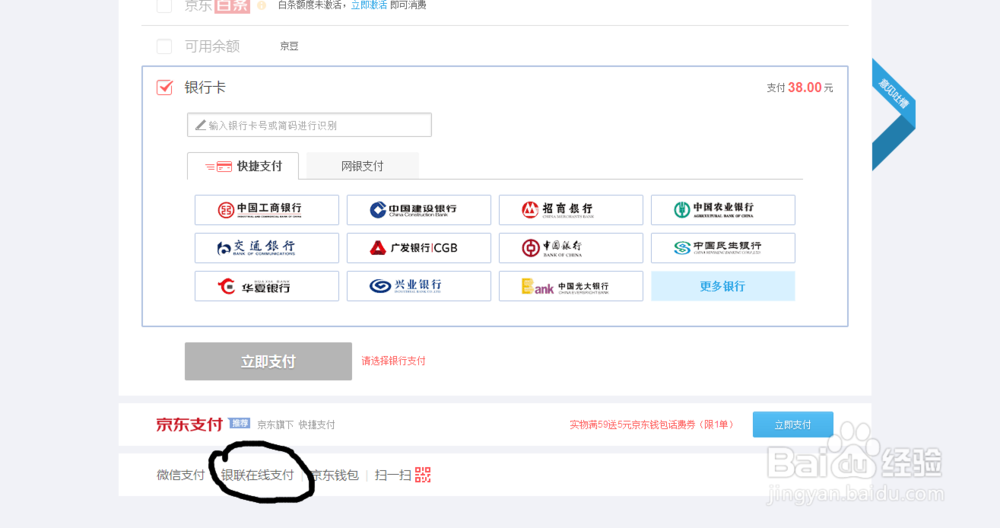1000x528 pixels.
Task: Click the gray 立即支付 button
Action: tap(268, 362)
